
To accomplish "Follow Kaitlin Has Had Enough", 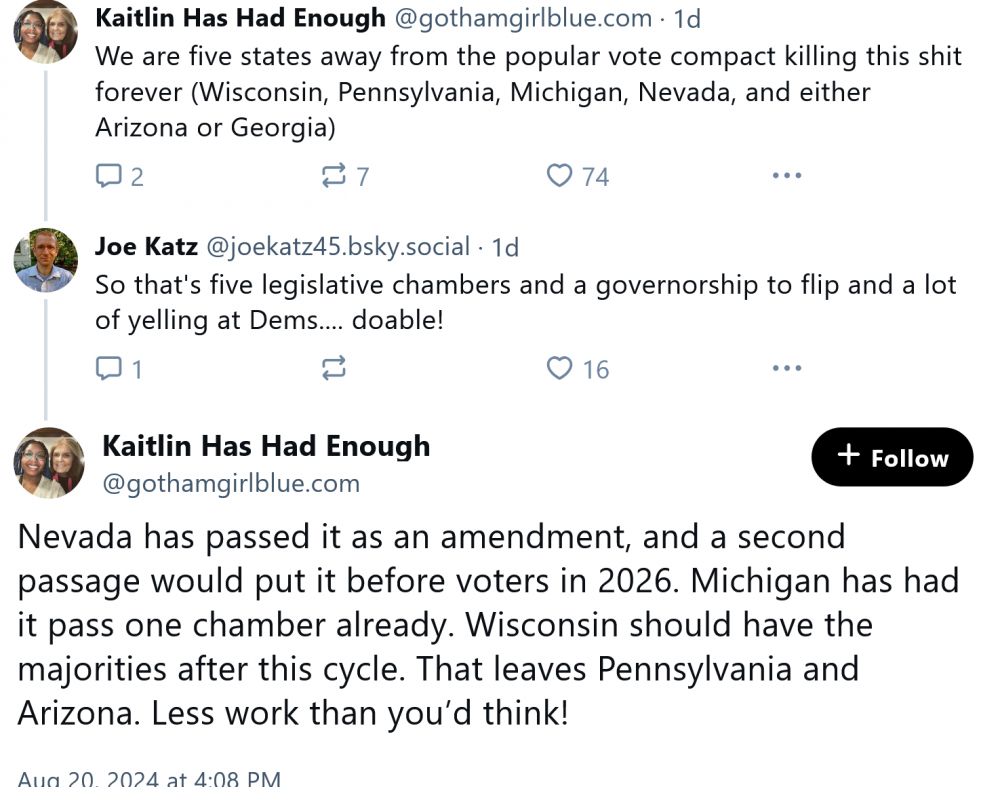I will coord(892,457).
